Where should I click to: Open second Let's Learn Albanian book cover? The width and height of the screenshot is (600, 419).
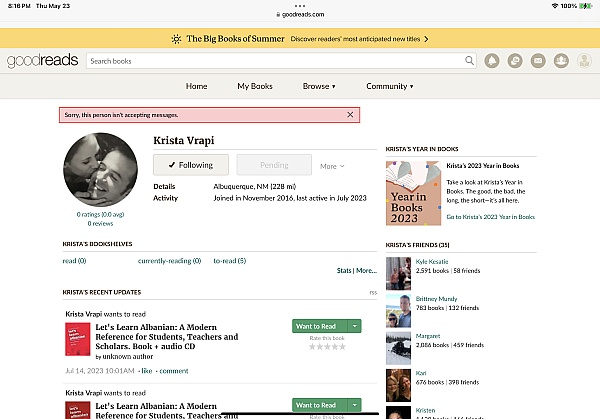tap(78, 410)
